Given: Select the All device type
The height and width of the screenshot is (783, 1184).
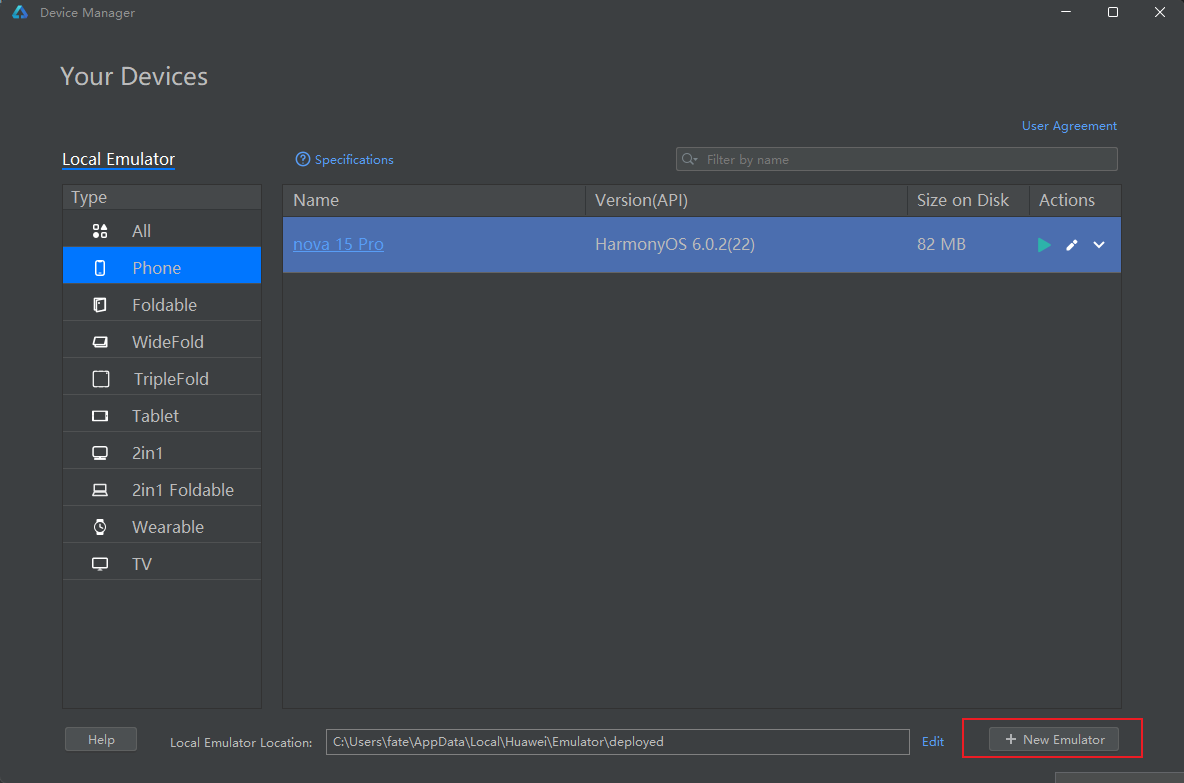Looking at the screenshot, I should [x=162, y=231].
